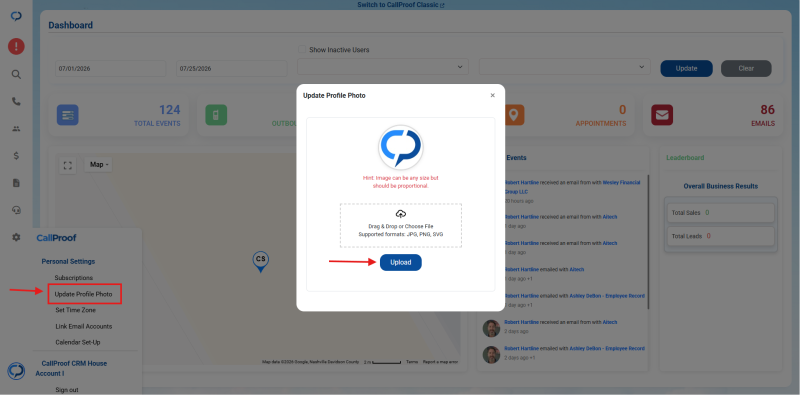Open the dollar sign sales icon

16,156
